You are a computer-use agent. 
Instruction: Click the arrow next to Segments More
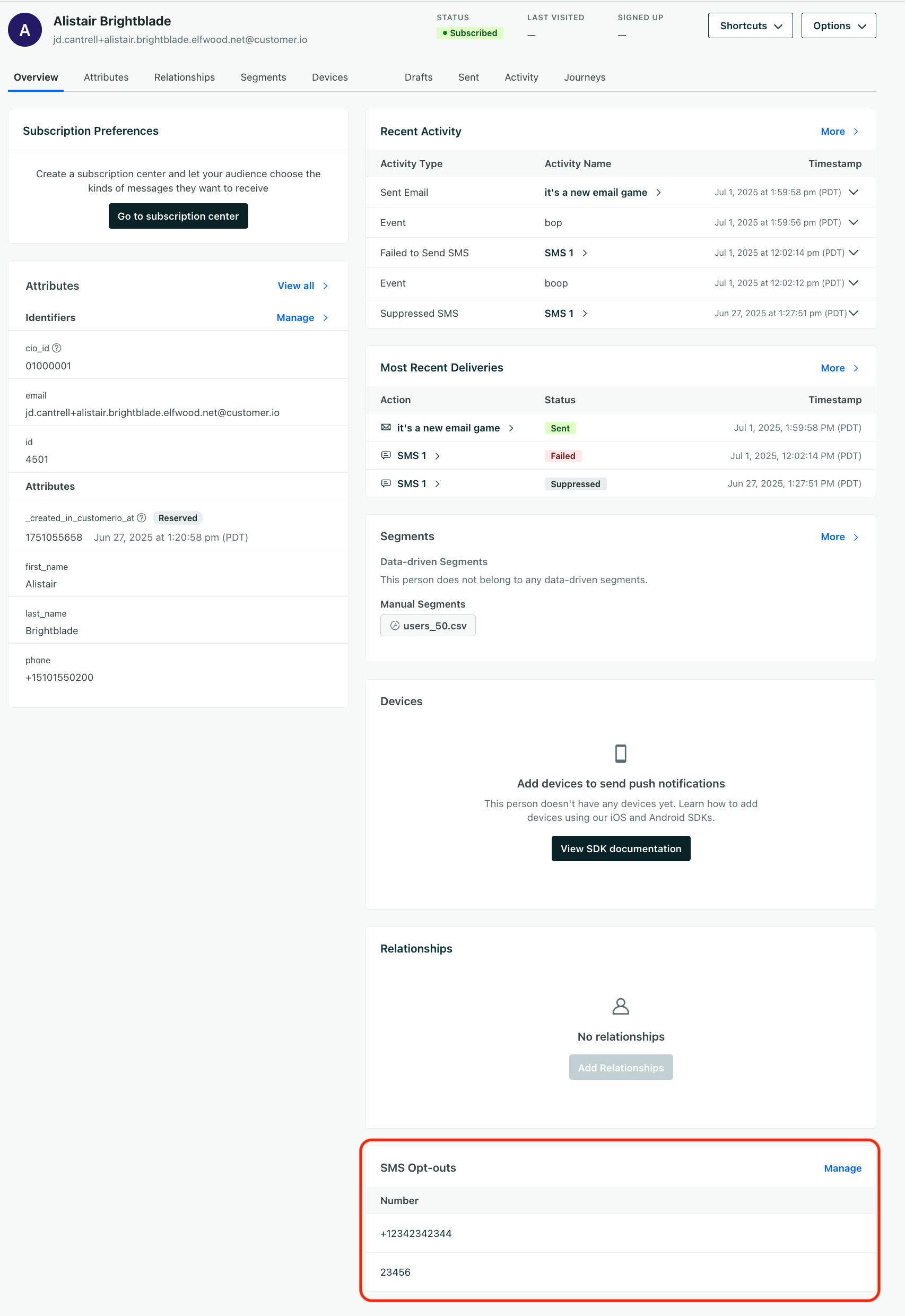pos(856,537)
